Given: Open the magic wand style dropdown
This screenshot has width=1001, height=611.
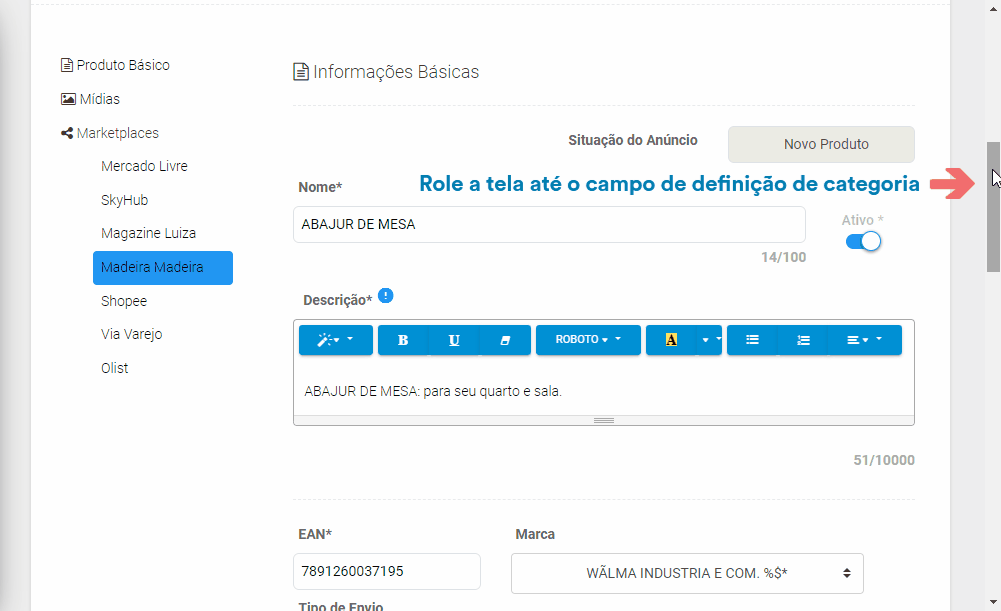Looking at the screenshot, I should (336, 340).
